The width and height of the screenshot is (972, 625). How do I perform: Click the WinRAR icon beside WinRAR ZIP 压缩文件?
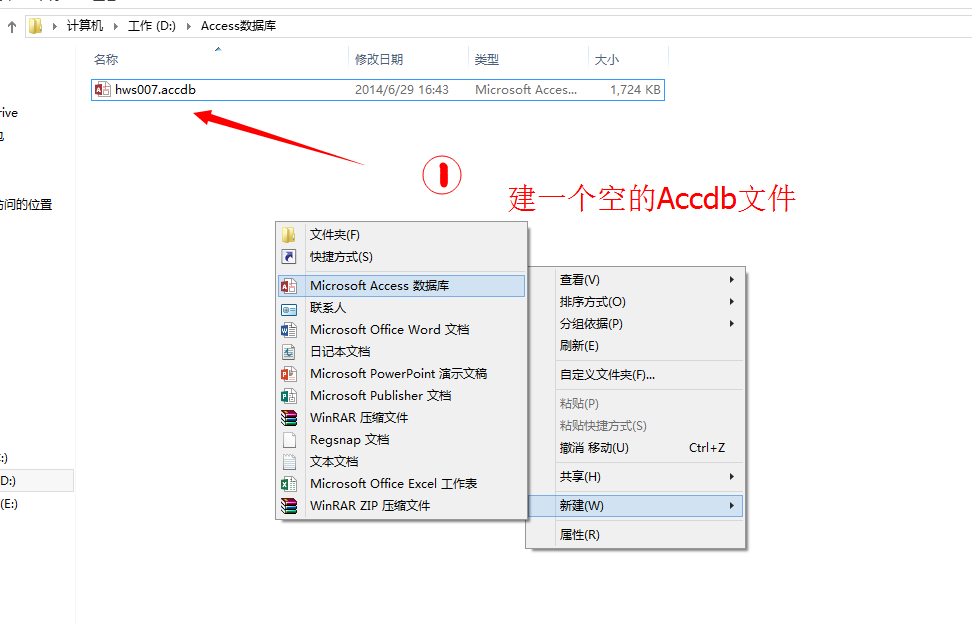click(289, 506)
